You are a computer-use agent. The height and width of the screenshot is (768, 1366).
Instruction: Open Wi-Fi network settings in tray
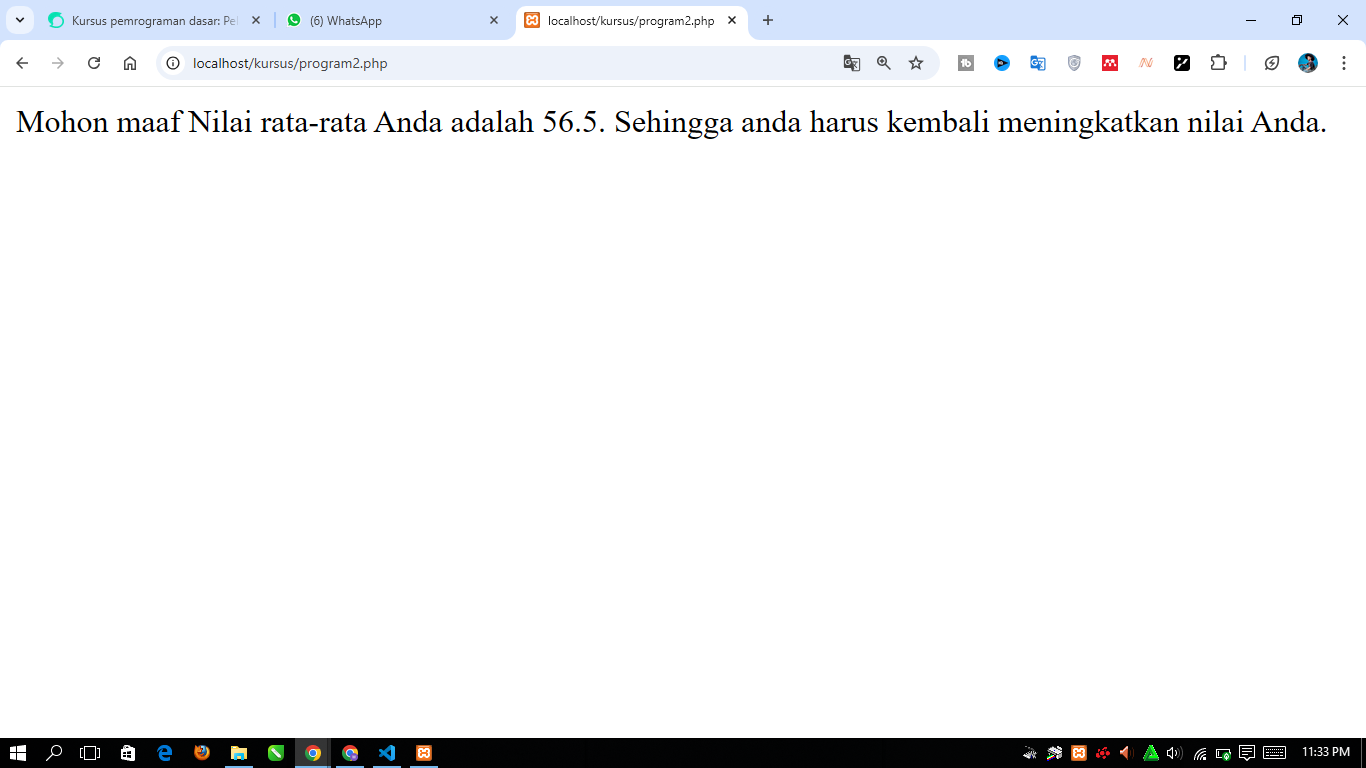click(1199, 753)
